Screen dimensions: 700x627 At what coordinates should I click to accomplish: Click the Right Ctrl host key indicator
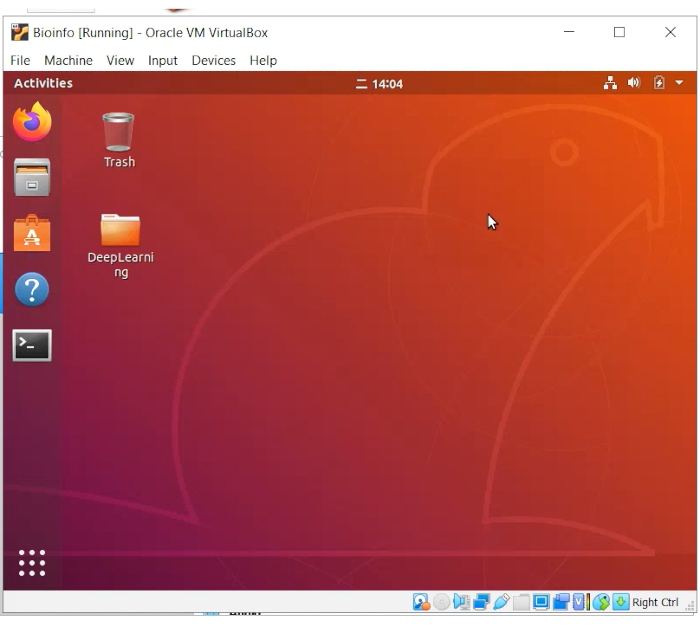655,602
